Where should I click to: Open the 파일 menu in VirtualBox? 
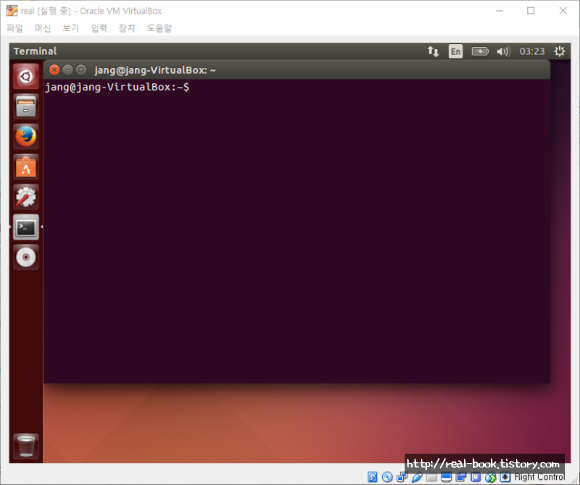(15, 28)
